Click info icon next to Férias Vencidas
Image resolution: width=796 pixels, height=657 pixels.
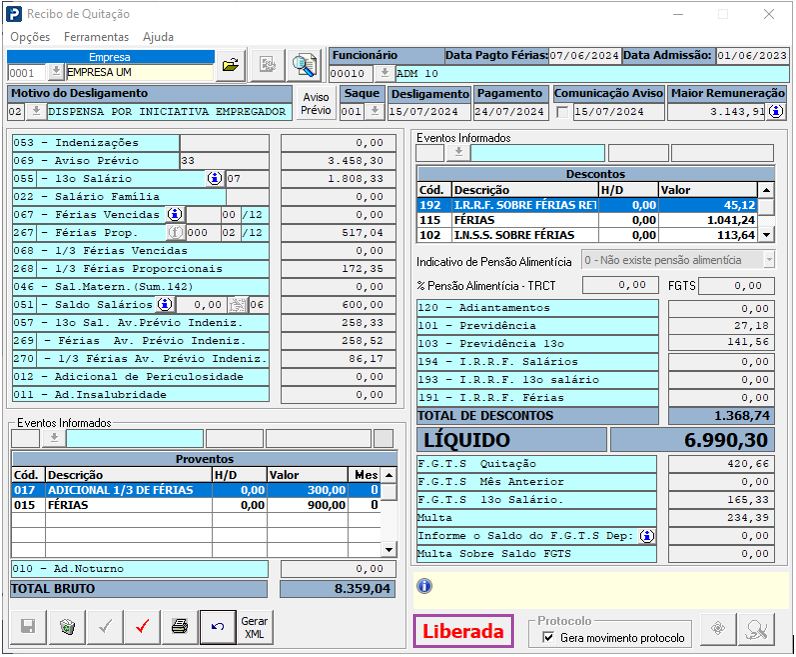(x=175, y=214)
